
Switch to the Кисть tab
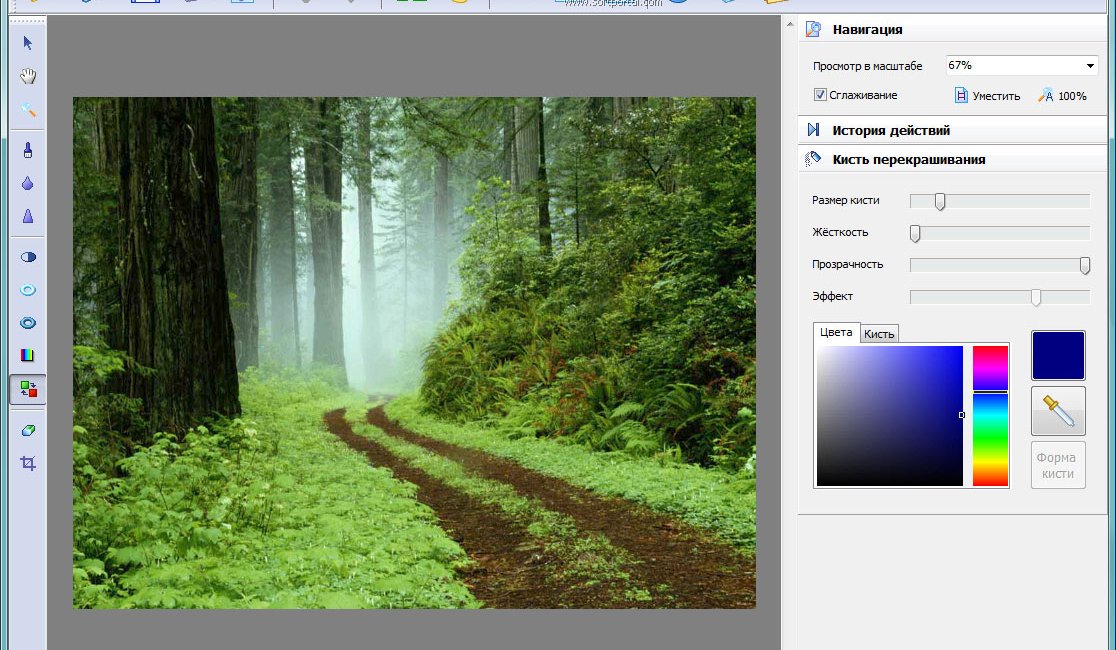point(879,334)
